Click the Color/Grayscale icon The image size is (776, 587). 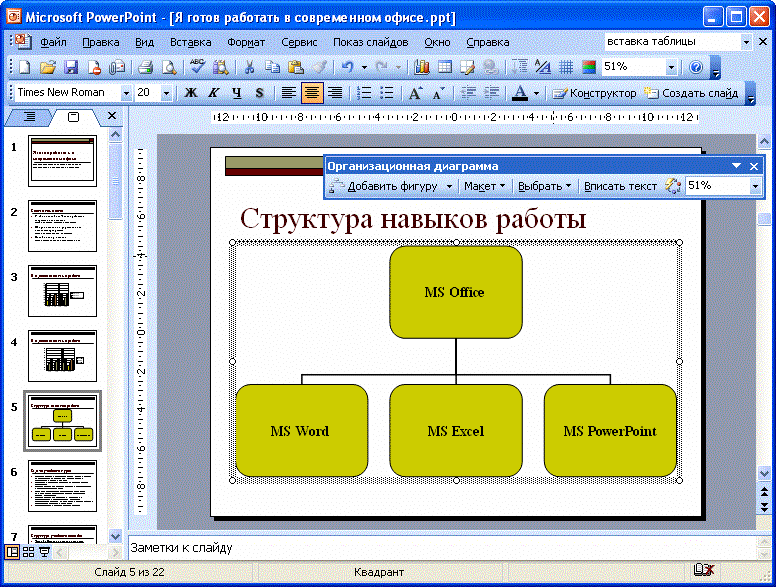coord(589,67)
